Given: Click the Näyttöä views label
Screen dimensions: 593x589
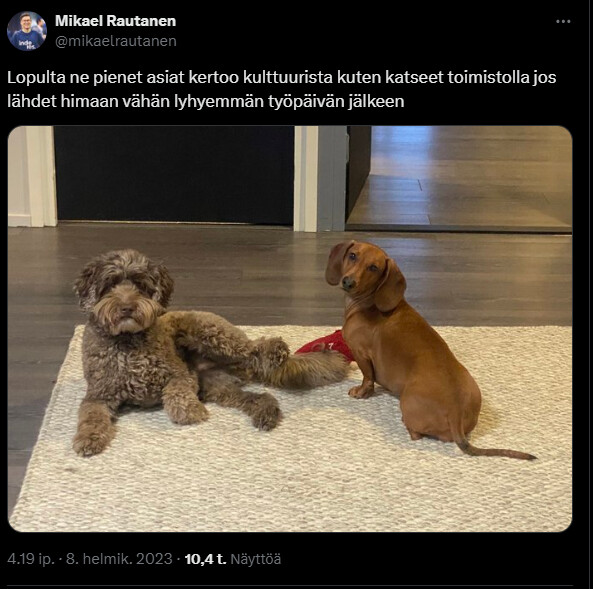Looking at the screenshot, I should point(256,559).
